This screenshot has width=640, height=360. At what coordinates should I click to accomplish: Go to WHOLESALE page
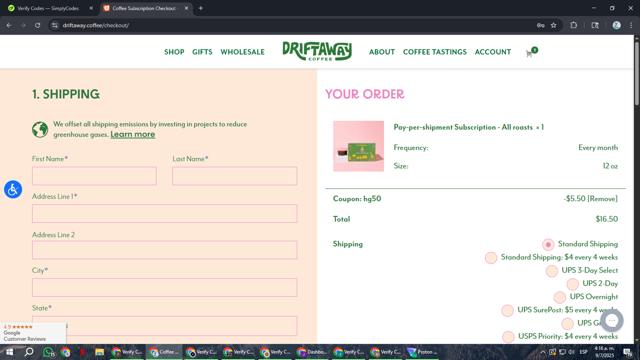point(242,52)
